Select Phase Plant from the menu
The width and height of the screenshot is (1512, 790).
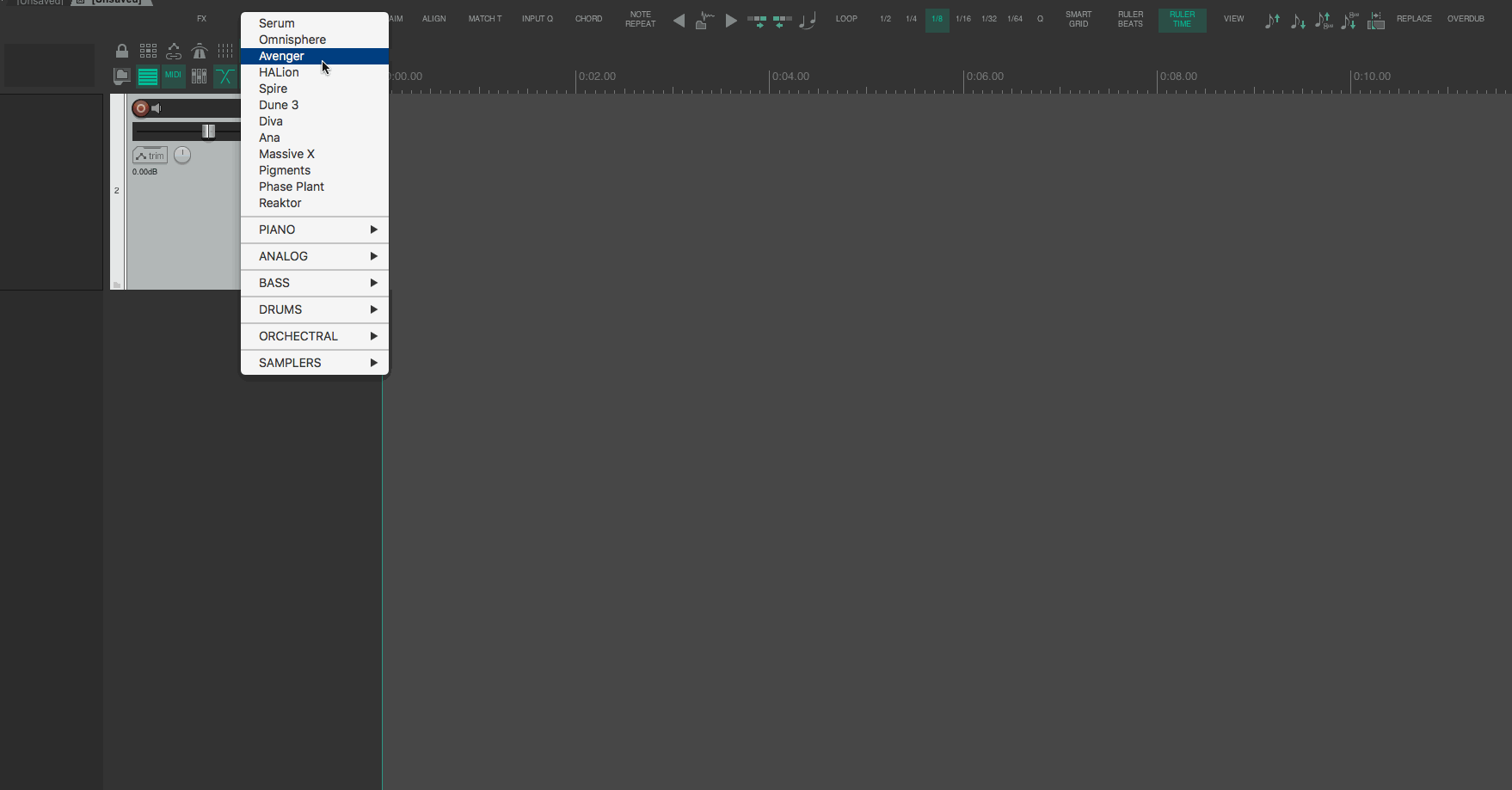[x=315, y=187]
